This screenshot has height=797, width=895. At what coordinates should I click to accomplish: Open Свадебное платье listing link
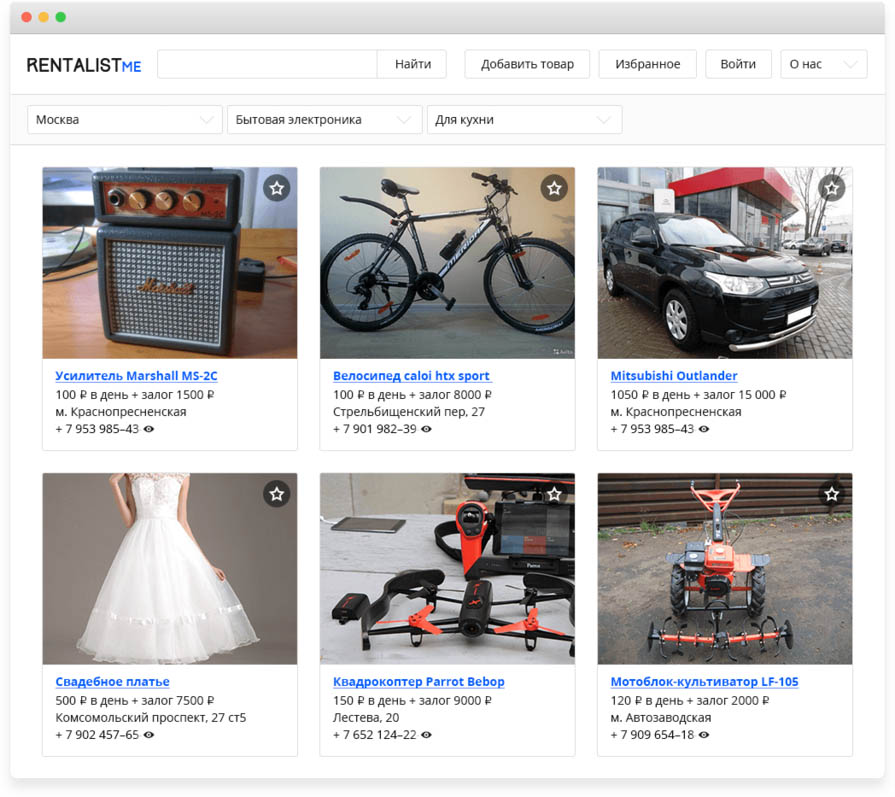pyautogui.click(x=112, y=682)
